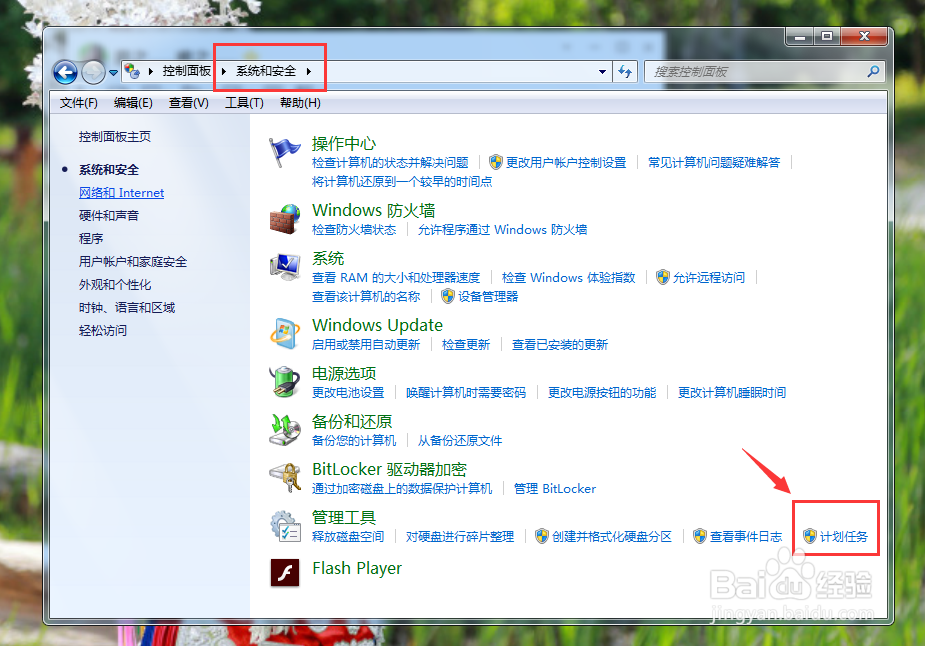
Task: Open Windows 防火墙 heading
Action: coord(373,210)
